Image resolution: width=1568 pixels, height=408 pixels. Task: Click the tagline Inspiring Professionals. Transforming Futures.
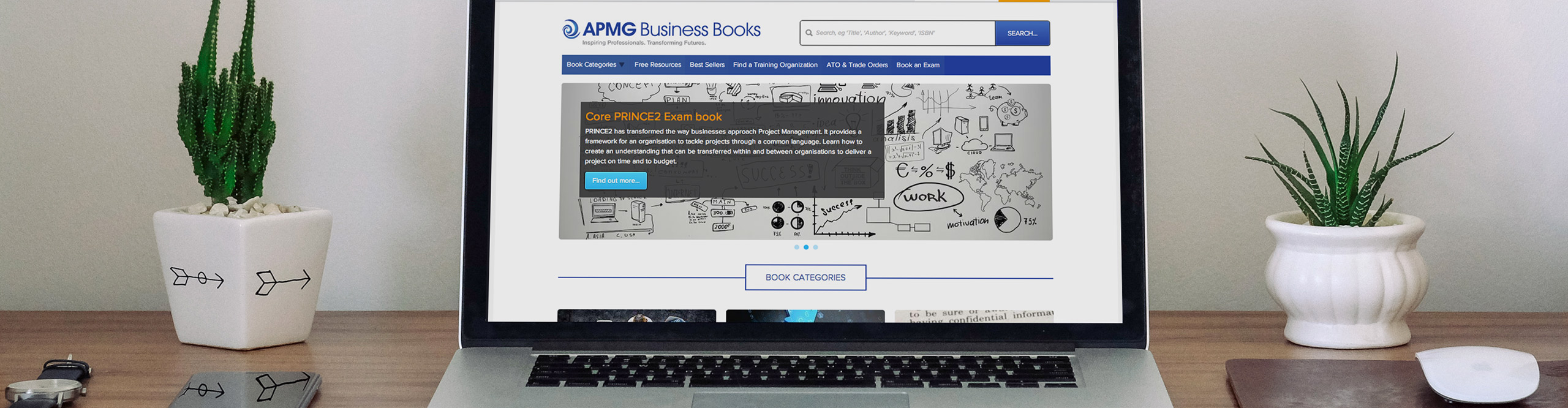point(644,43)
